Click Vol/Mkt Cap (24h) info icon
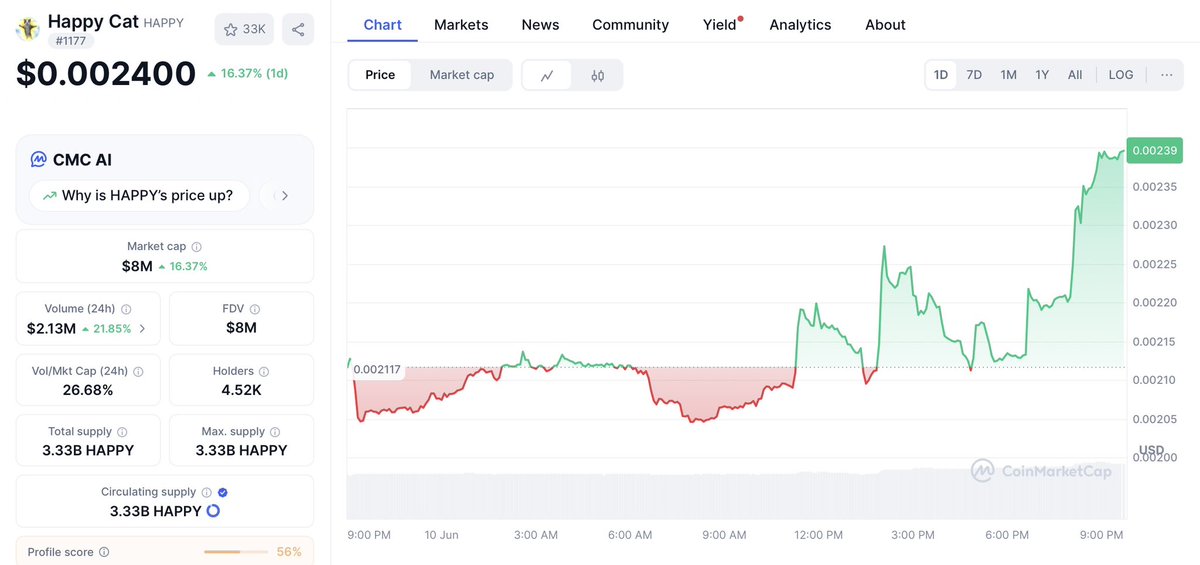 [138, 371]
